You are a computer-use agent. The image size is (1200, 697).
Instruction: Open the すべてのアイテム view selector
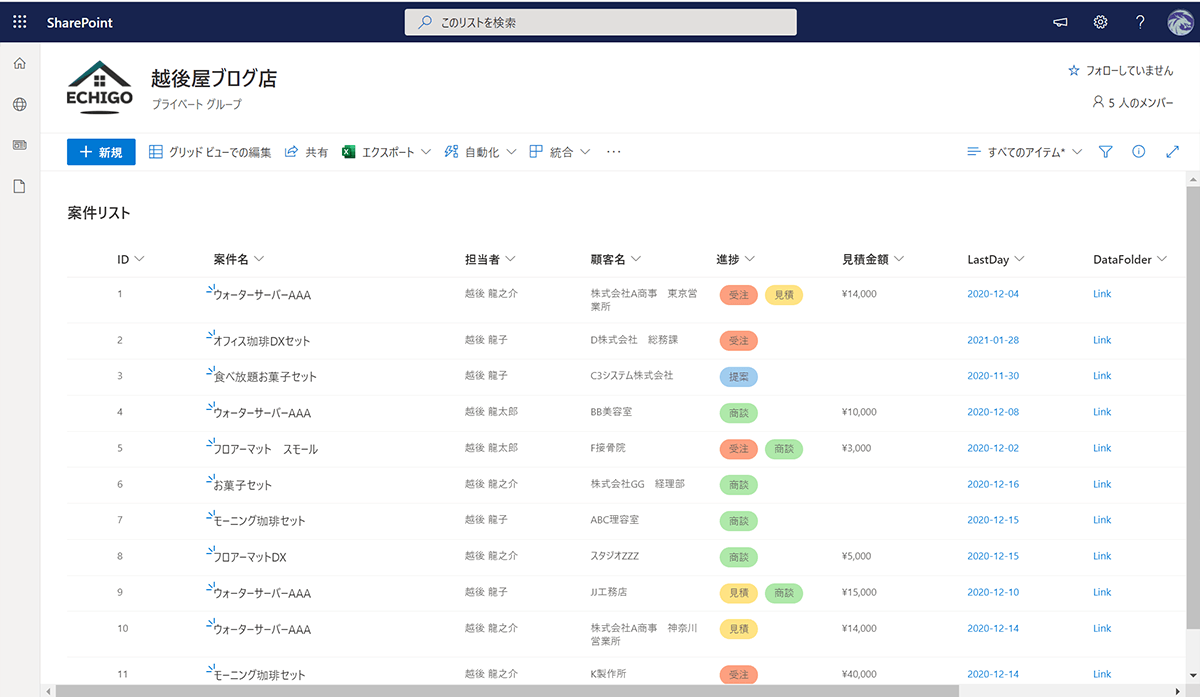[1025, 152]
